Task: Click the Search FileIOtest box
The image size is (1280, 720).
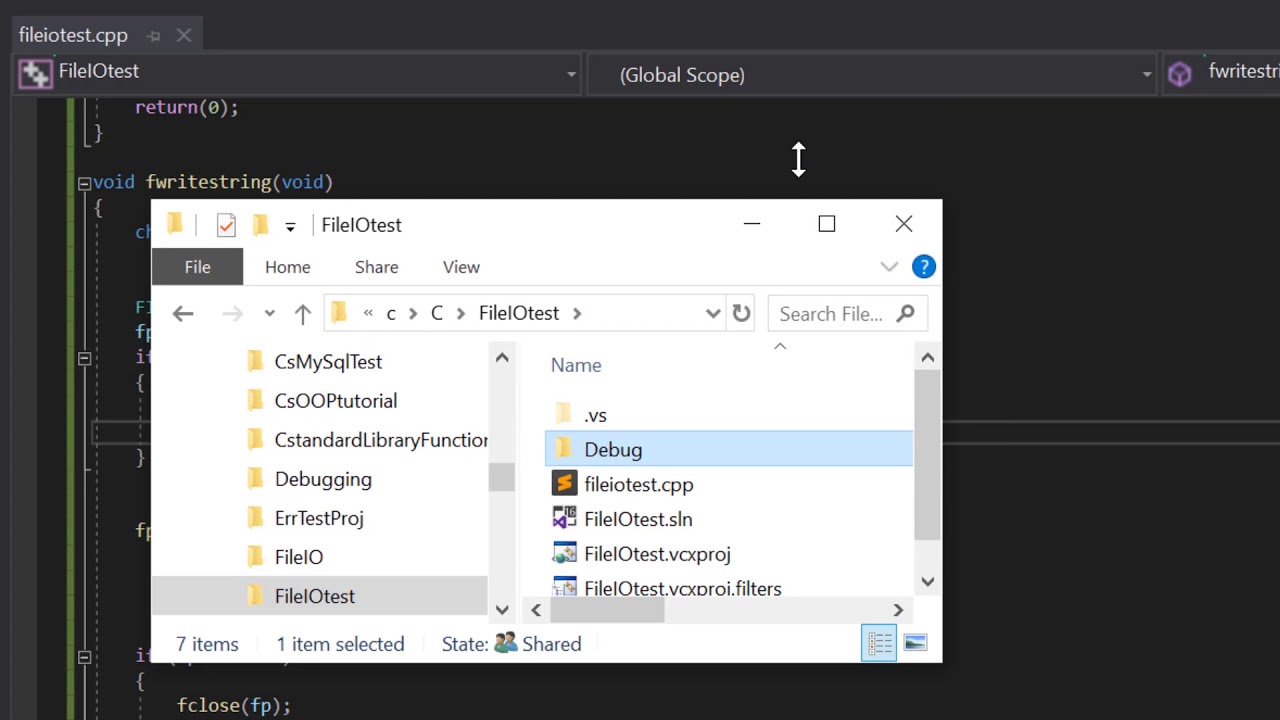Action: point(830,314)
